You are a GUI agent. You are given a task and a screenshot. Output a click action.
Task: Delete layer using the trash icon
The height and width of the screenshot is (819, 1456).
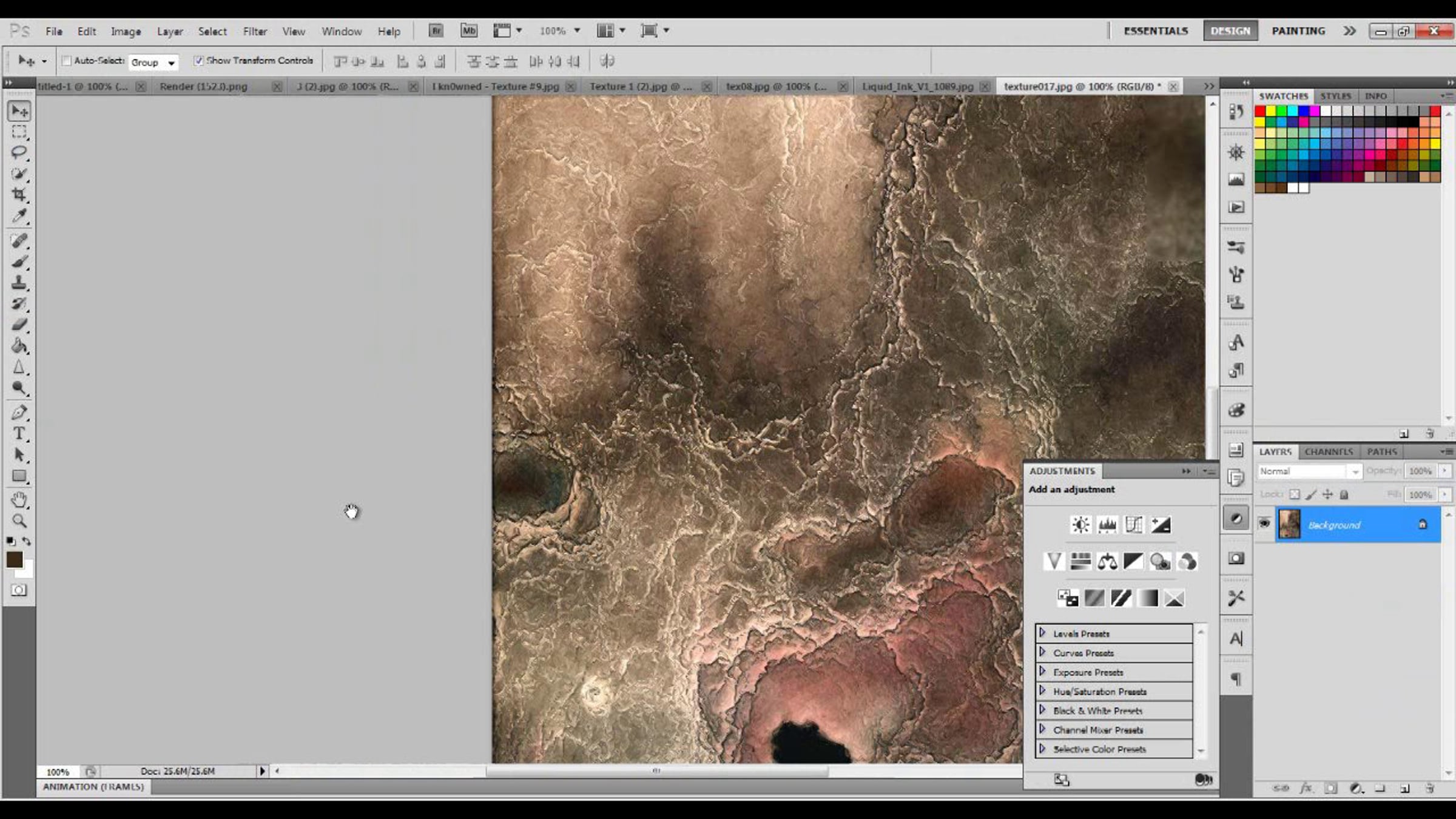(x=1430, y=788)
